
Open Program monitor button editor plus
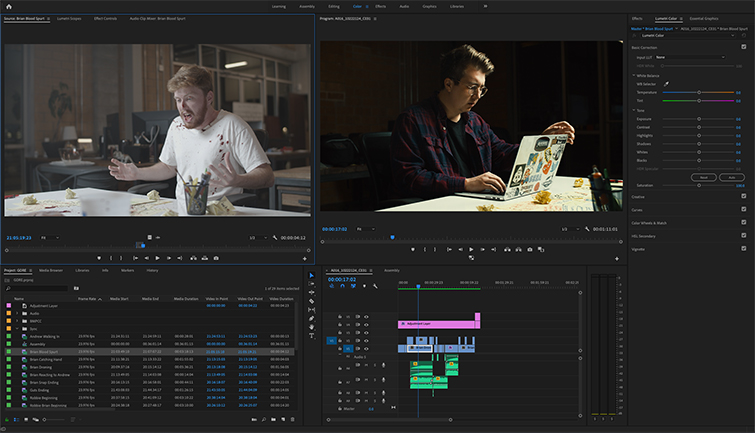point(617,259)
